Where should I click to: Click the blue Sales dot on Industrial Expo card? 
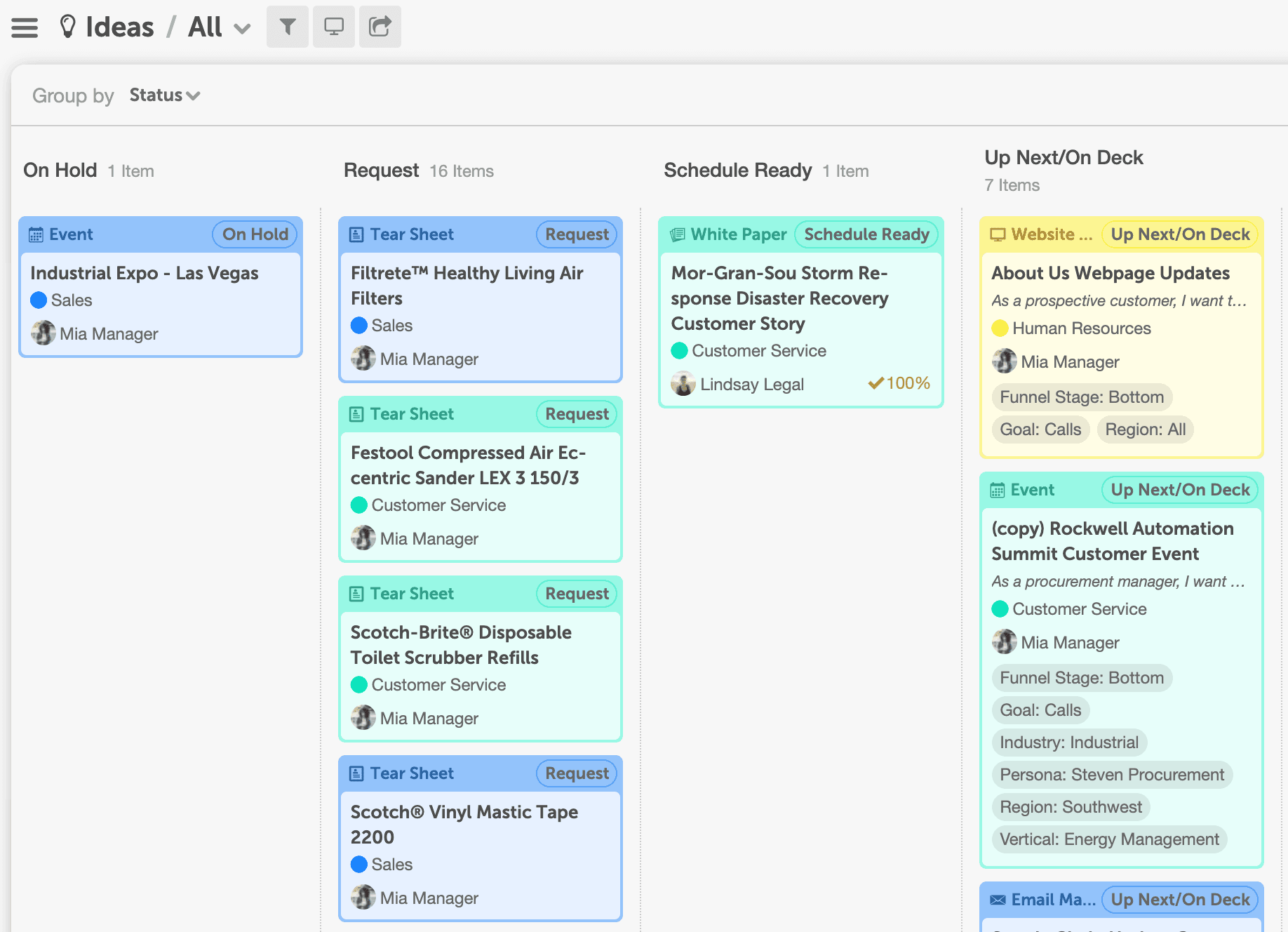tap(39, 300)
